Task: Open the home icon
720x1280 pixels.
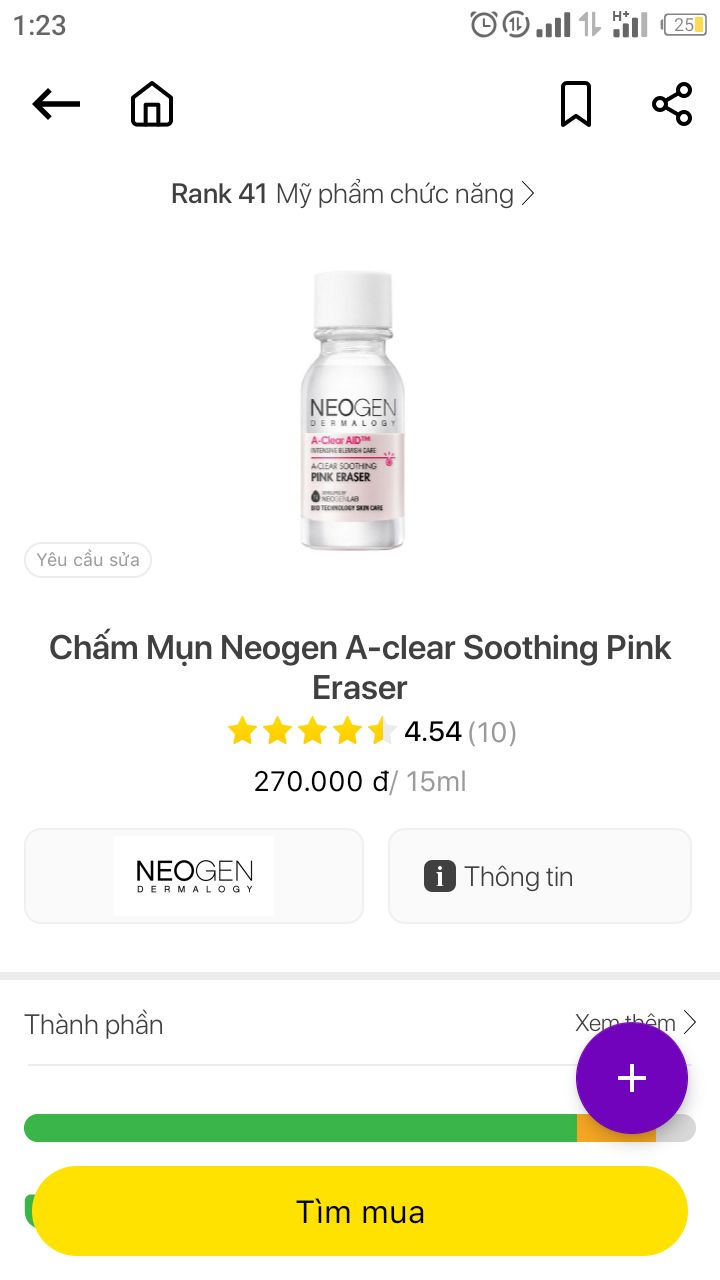Action: (152, 104)
